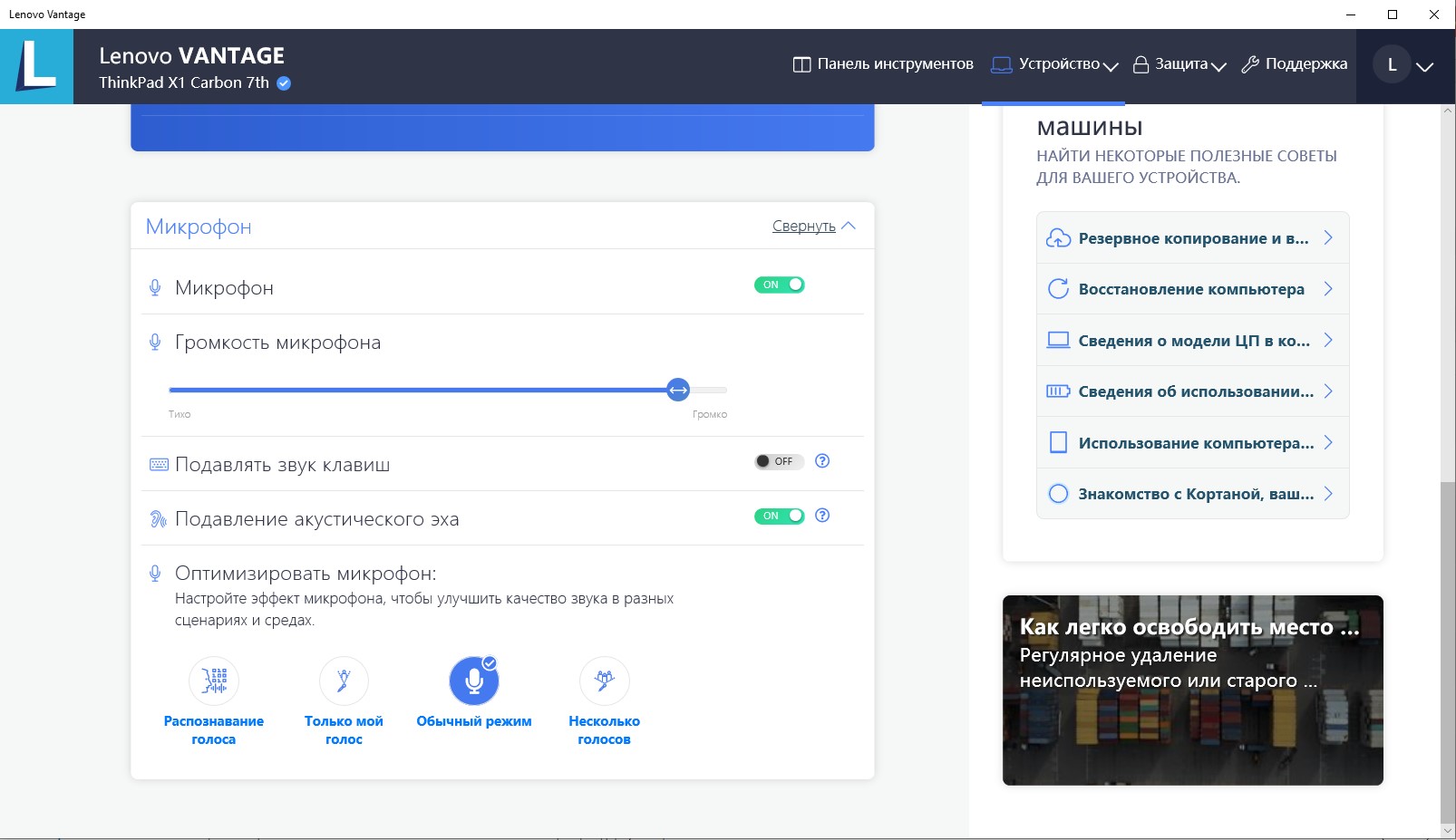Open 'Восстановление компьютера' tip
Screen dimensions: 1456x840
(1191, 289)
